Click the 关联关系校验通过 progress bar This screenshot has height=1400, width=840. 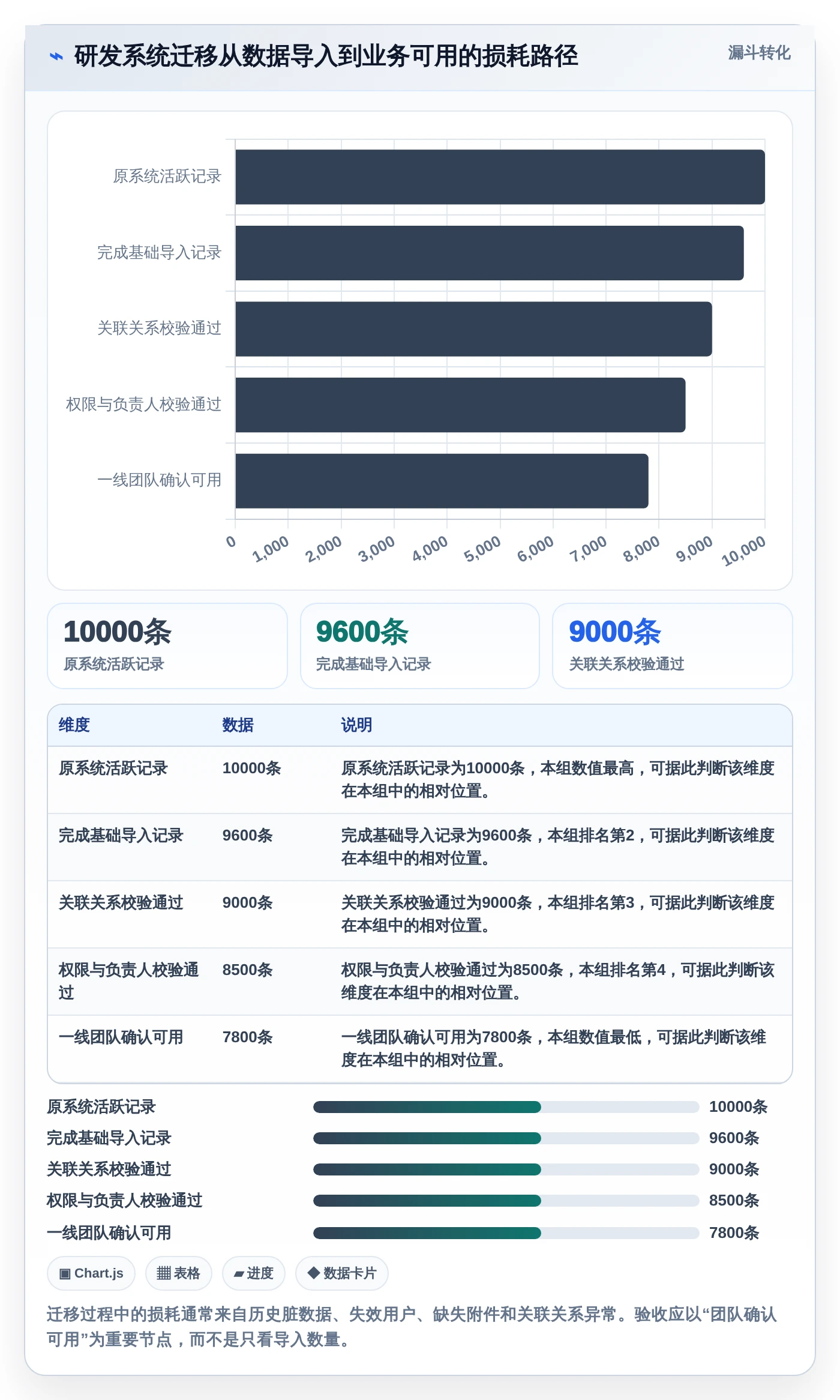pos(506,1169)
